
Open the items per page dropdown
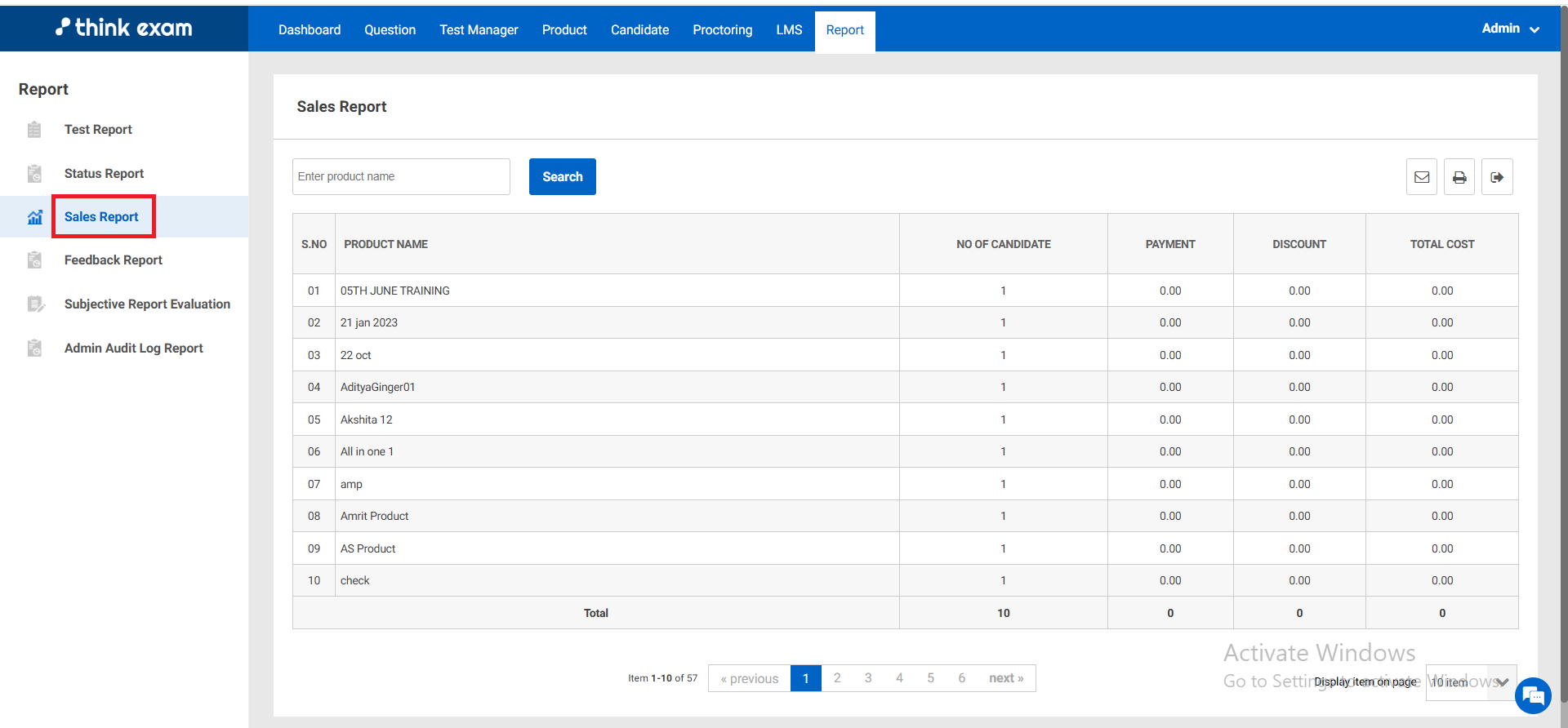(x=1471, y=682)
